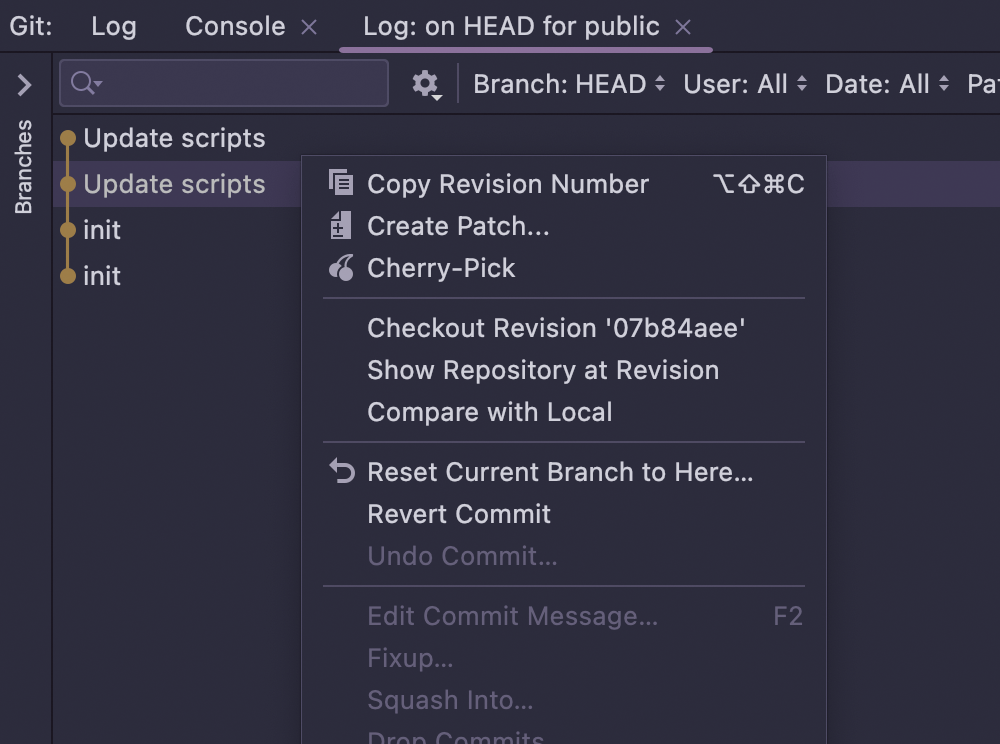Choose Checkout Revision '07b84aee'
This screenshot has height=744, width=1000.
557,328
